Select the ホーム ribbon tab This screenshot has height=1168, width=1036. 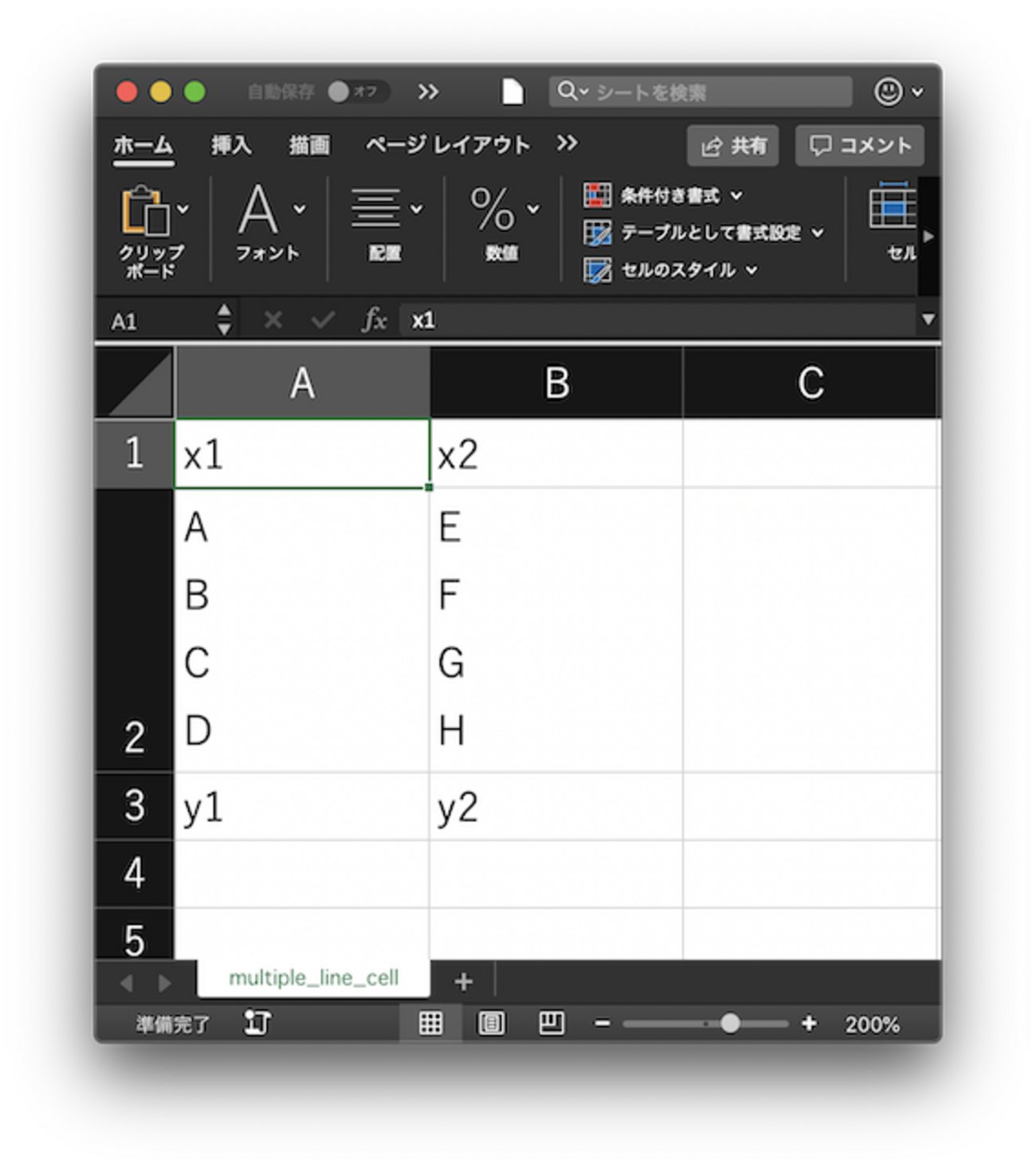pos(143,145)
